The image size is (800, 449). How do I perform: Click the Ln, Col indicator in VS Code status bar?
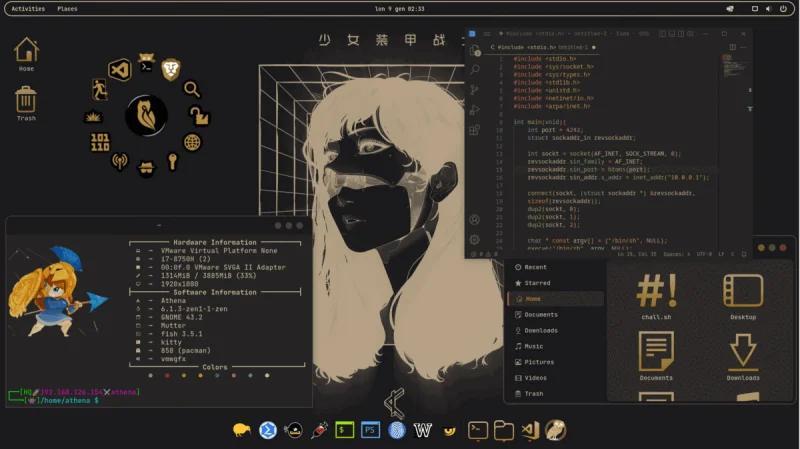637,254
